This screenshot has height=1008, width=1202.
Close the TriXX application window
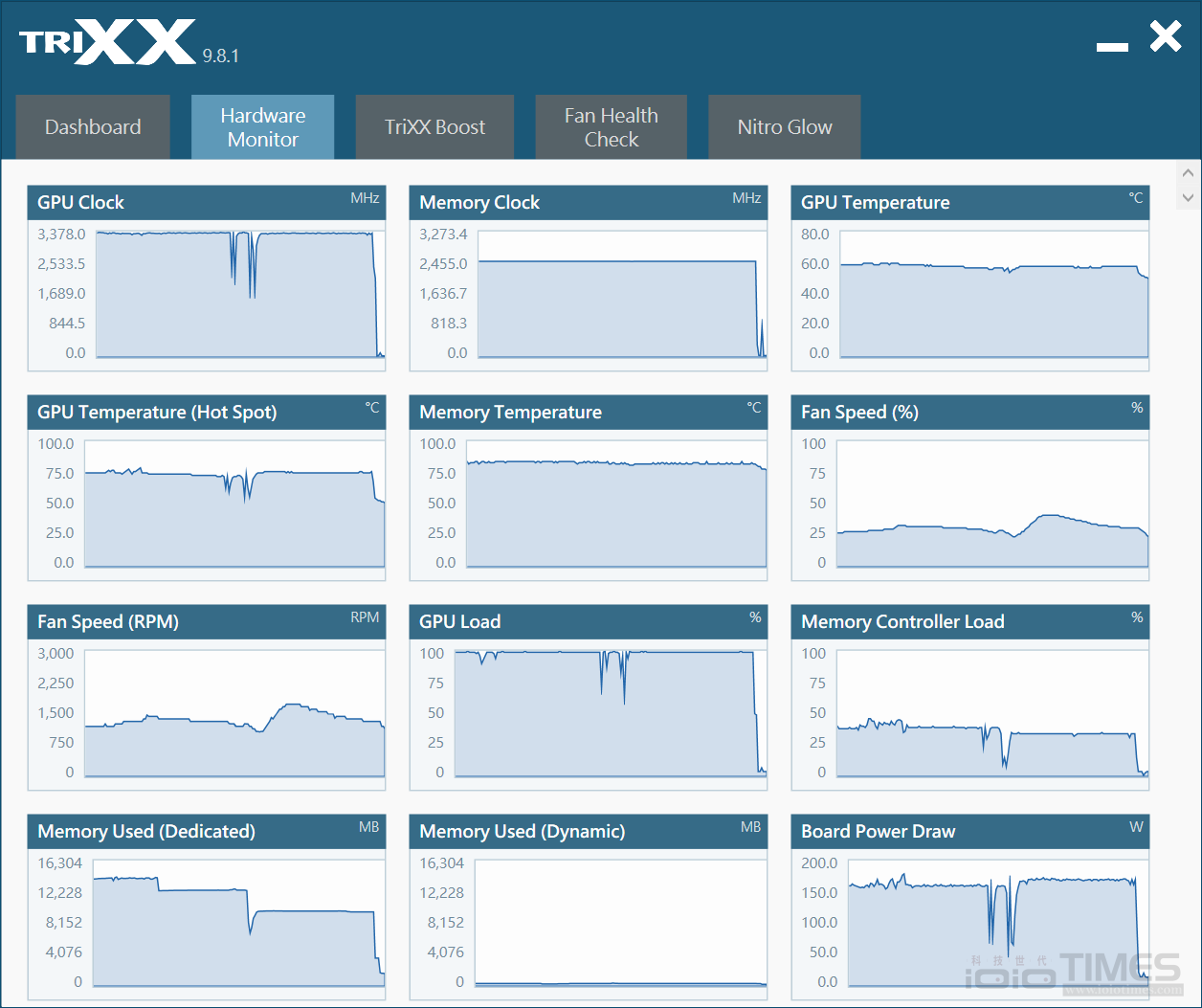[x=1166, y=36]
